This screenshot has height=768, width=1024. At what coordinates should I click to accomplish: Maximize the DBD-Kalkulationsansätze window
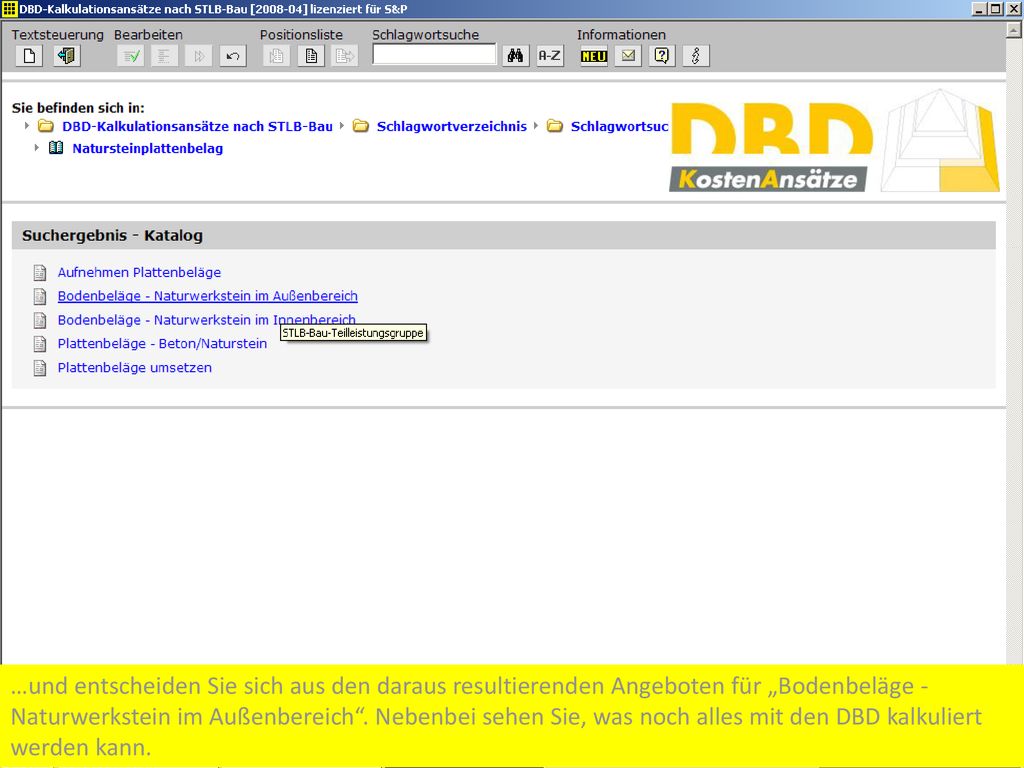pyautogui.click(x=995, y=9)
